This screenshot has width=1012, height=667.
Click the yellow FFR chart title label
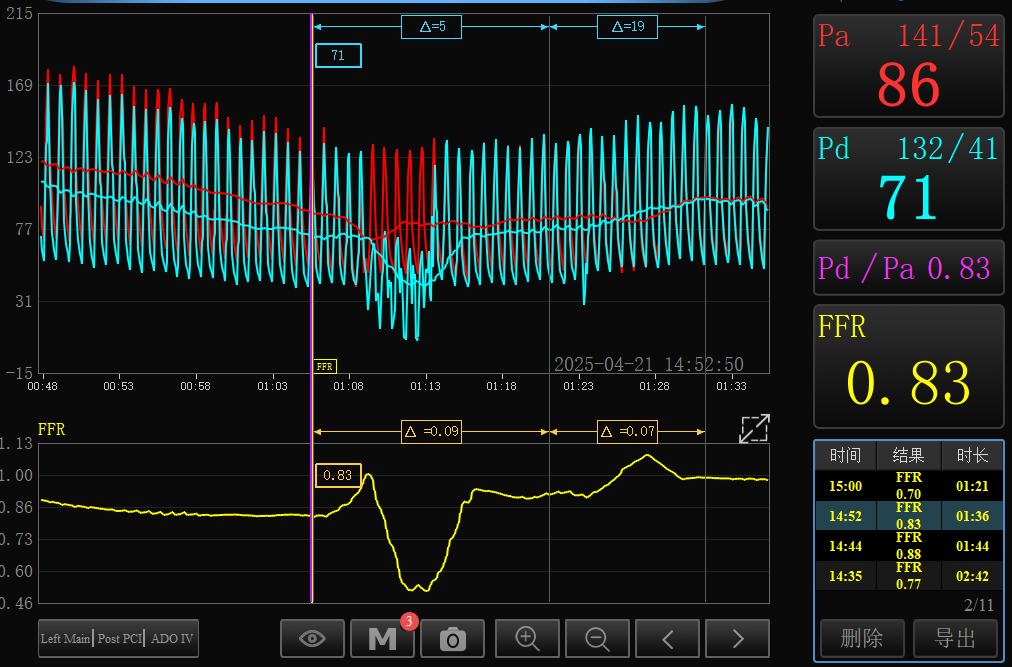tap(52, 429)
